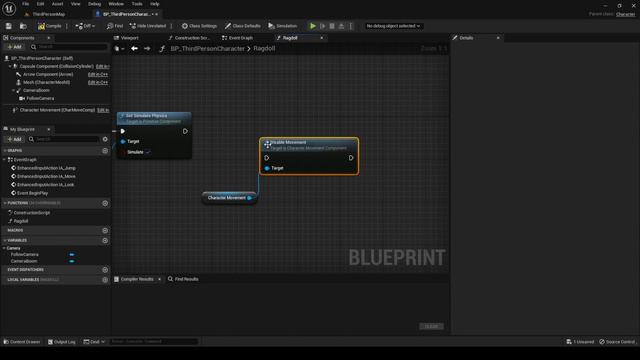Click the Browse to asset icon
The image size is (640, 360).
(x=23, y=26)
